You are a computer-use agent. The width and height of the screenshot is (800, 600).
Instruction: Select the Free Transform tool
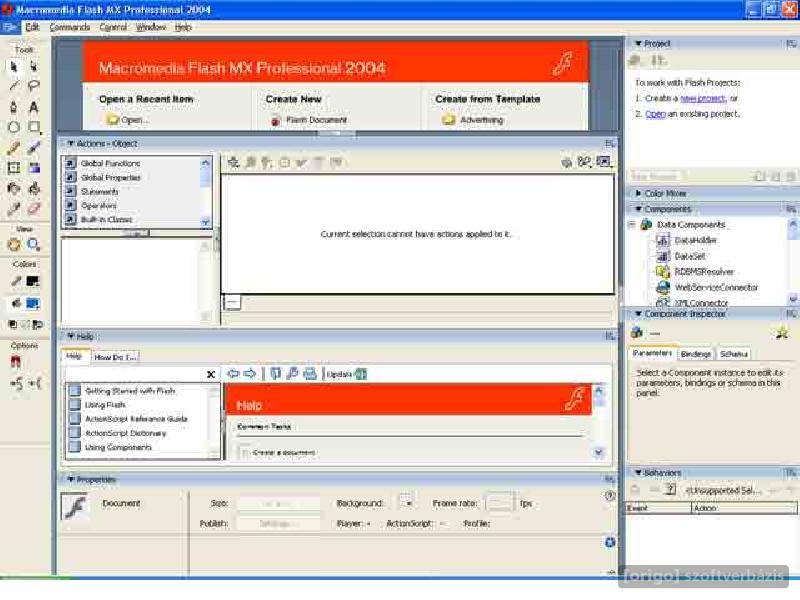[x=14, y=168]
